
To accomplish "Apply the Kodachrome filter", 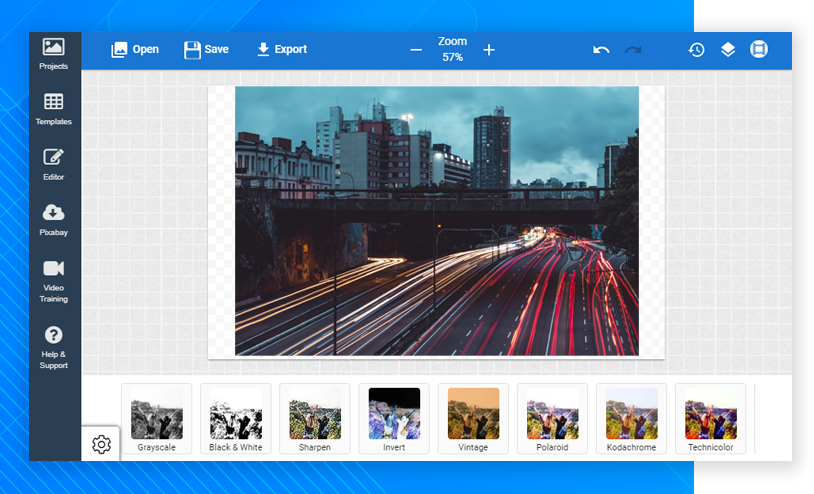I will (631, 419).
